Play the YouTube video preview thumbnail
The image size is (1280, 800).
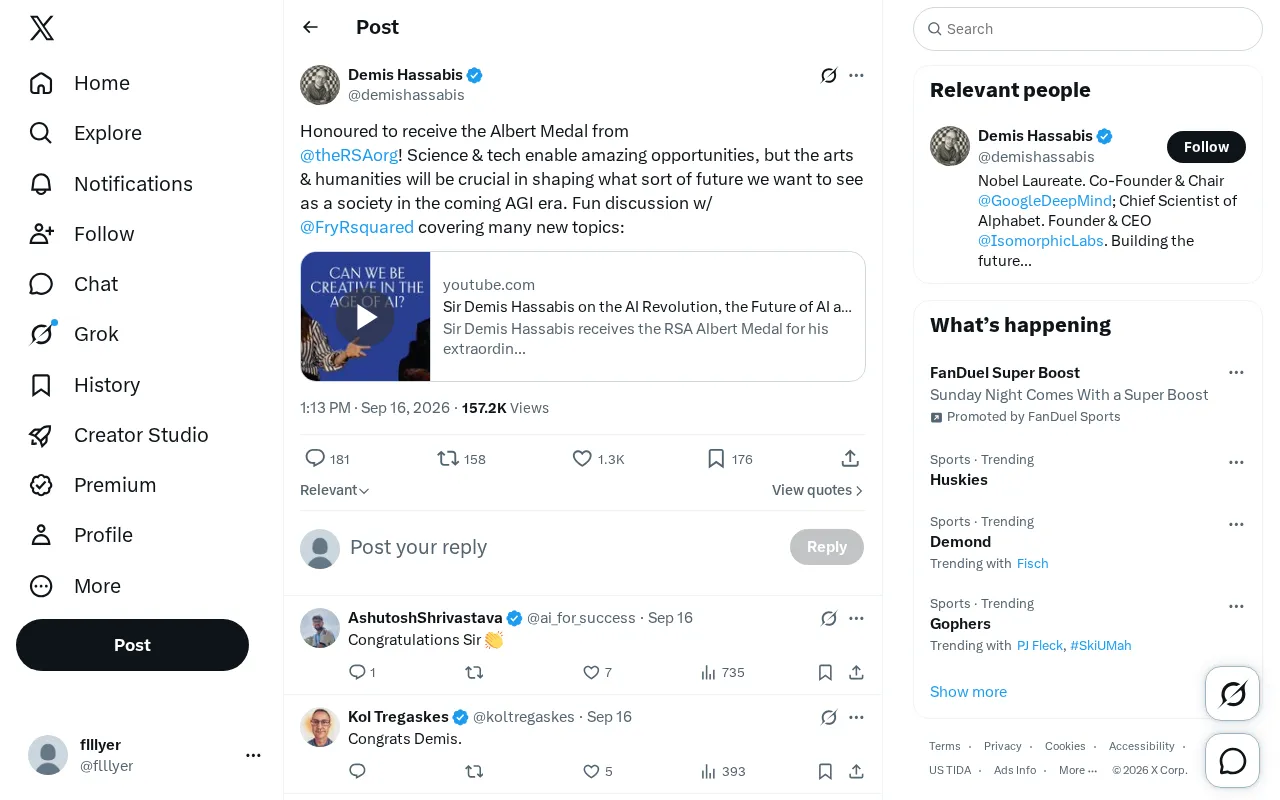point(365,317)
